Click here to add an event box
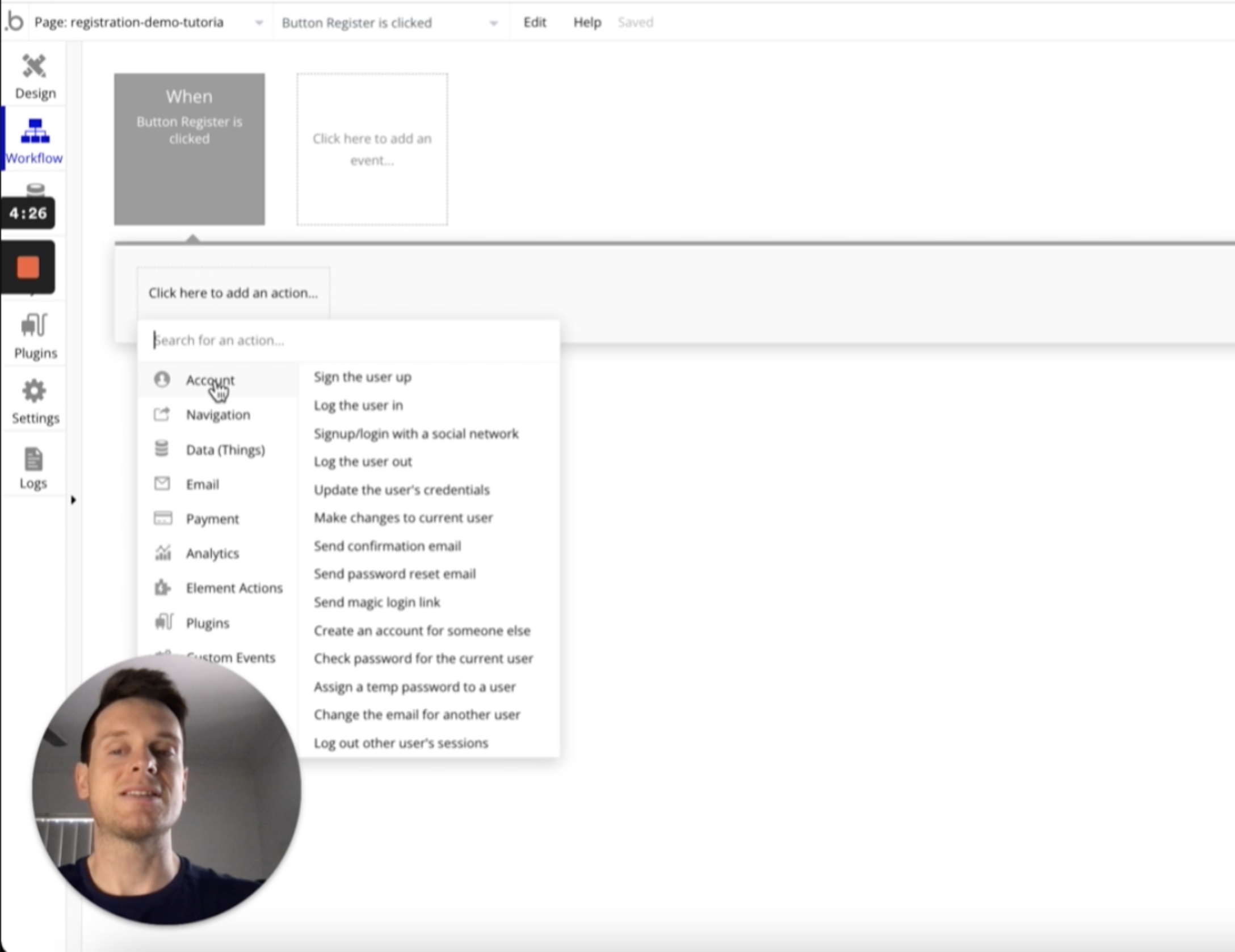The height and width of the screenshot is (952, 1235). click(x=372, y=149)
